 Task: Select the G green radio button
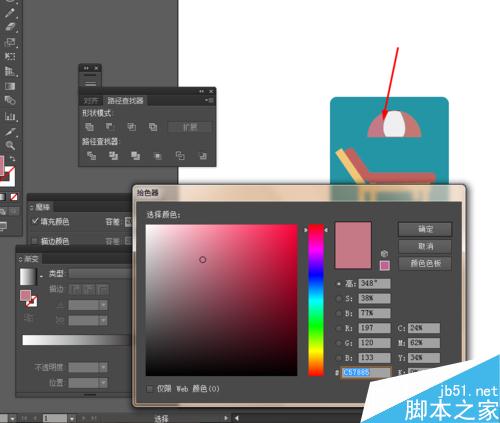tap(339, 343)
